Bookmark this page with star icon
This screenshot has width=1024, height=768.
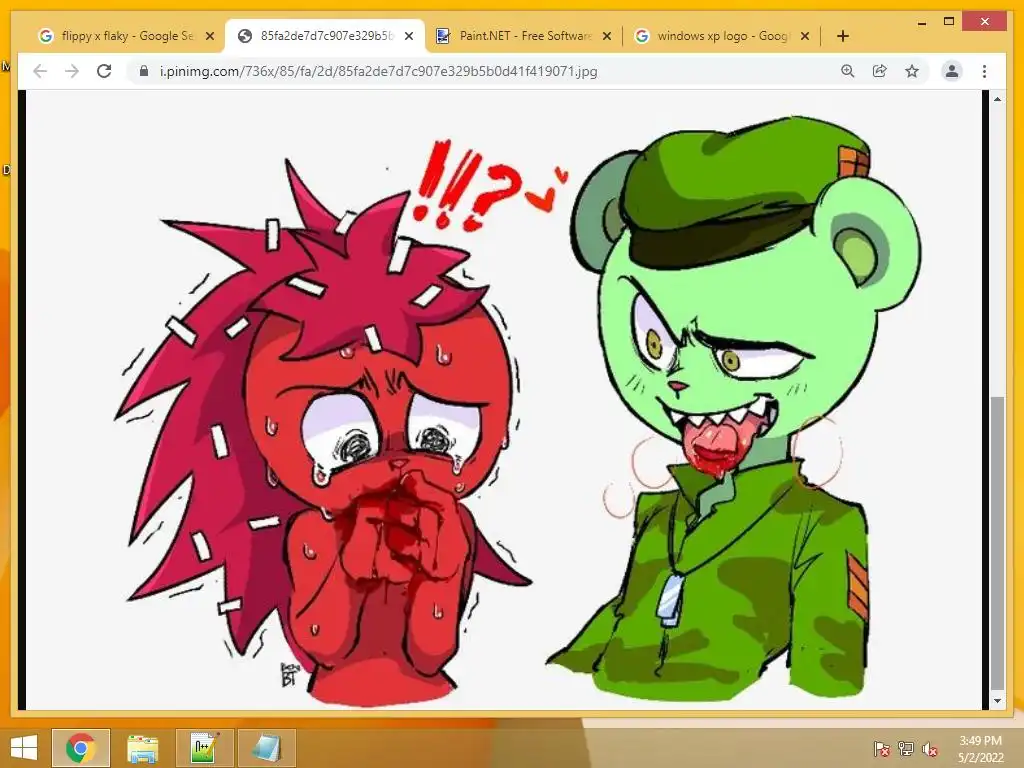click(912, 71)
